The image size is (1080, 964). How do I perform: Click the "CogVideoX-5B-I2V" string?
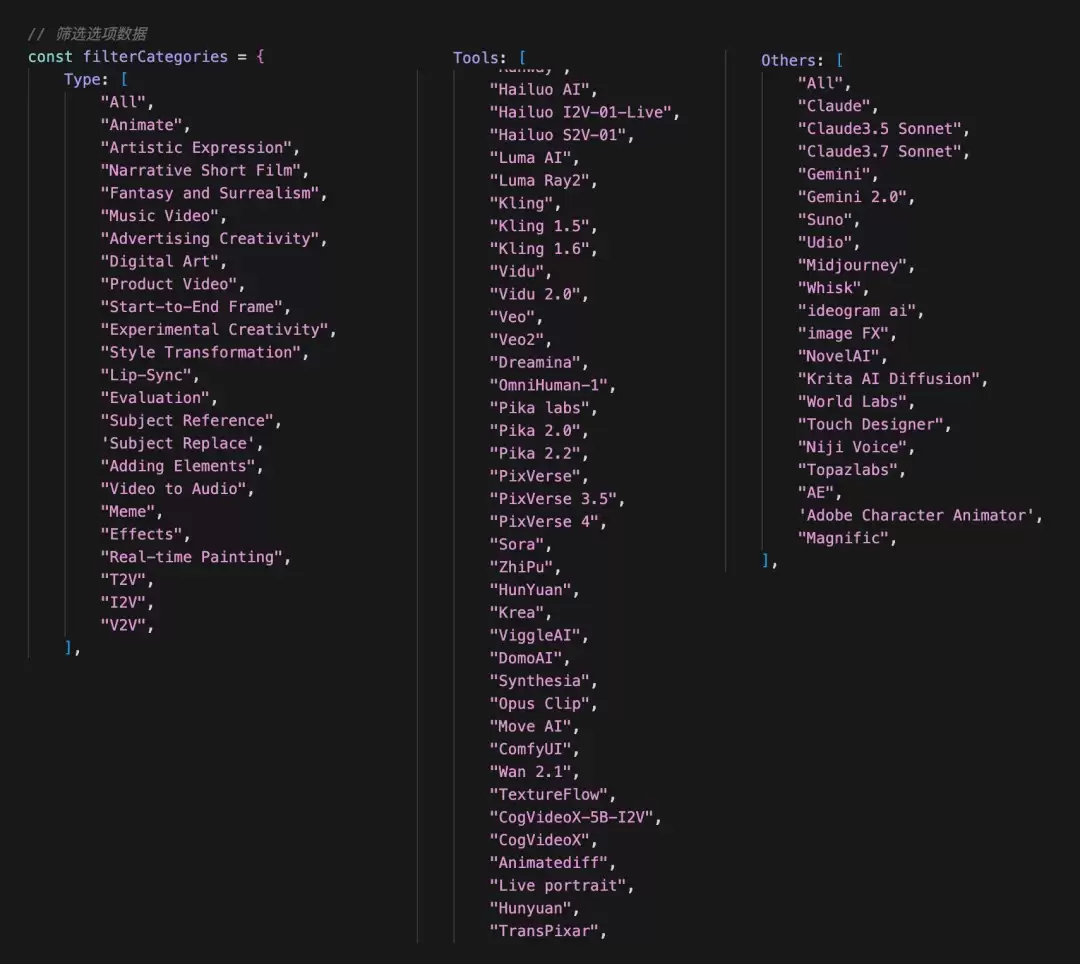click(x=571, y=817)
